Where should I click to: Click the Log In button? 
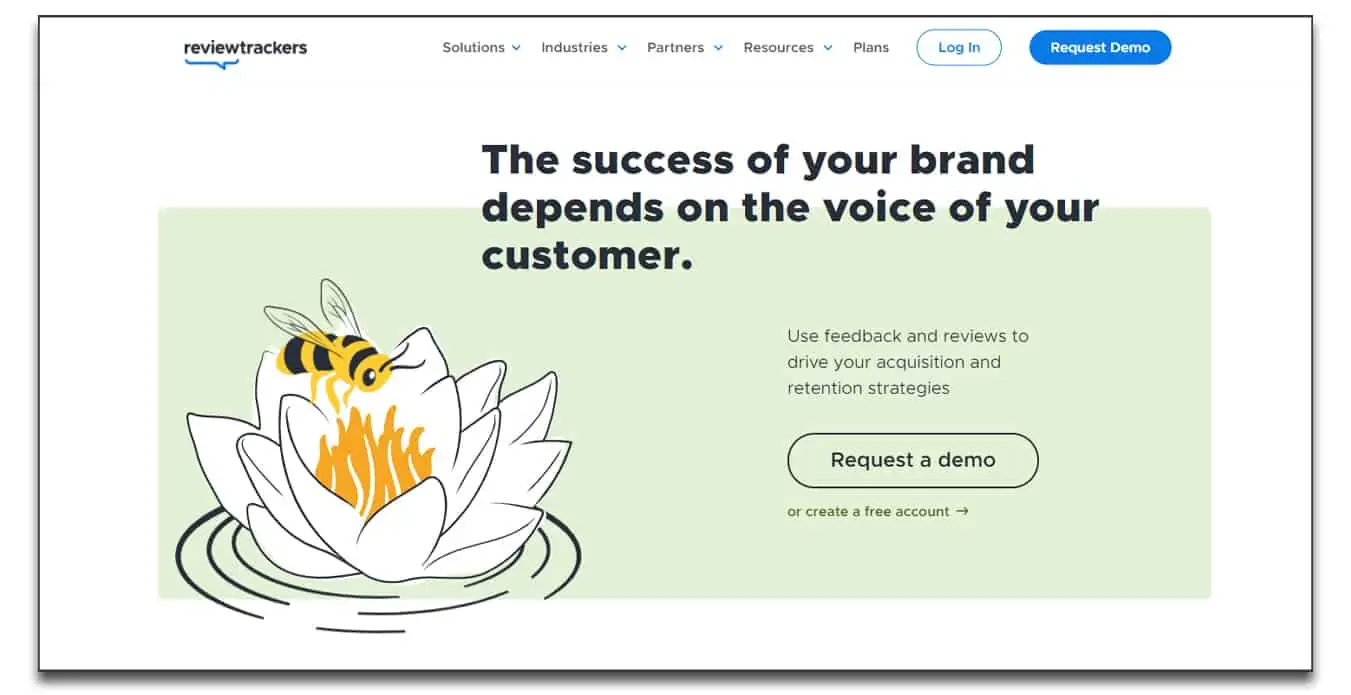[x=959, y=47]
